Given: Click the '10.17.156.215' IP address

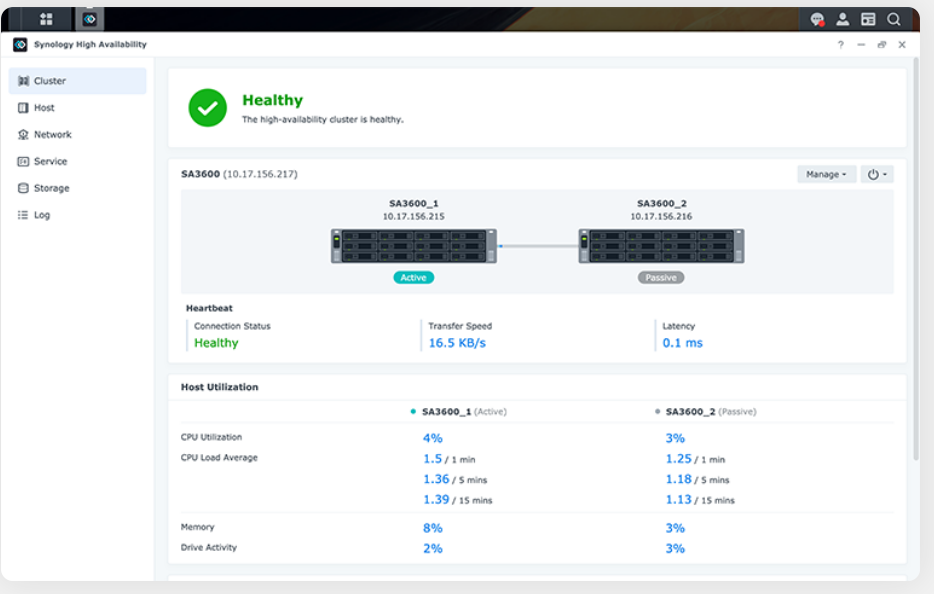Looking at the screenshot, I should point(413,216).
